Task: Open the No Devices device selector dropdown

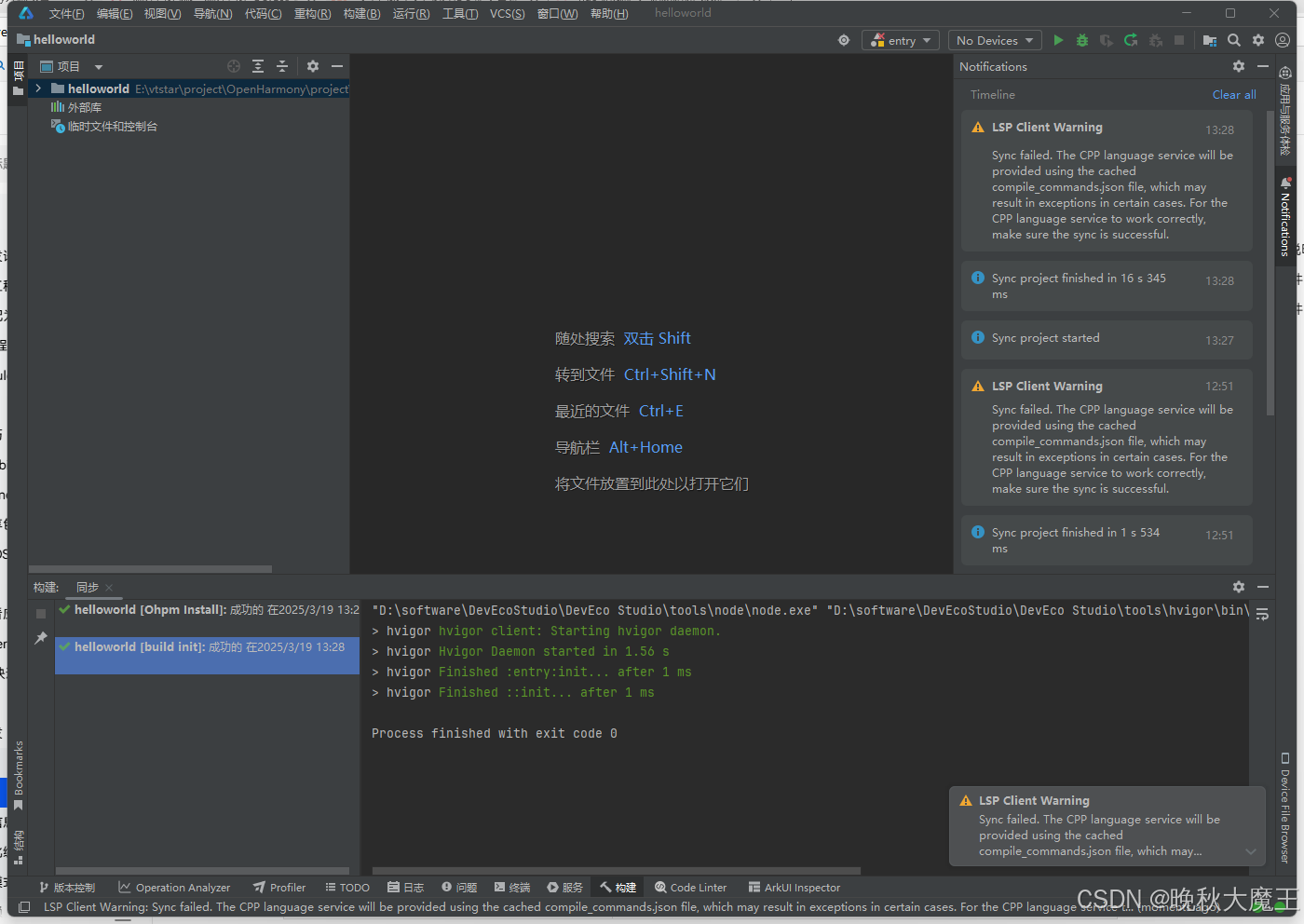Action: click(994, 40)
